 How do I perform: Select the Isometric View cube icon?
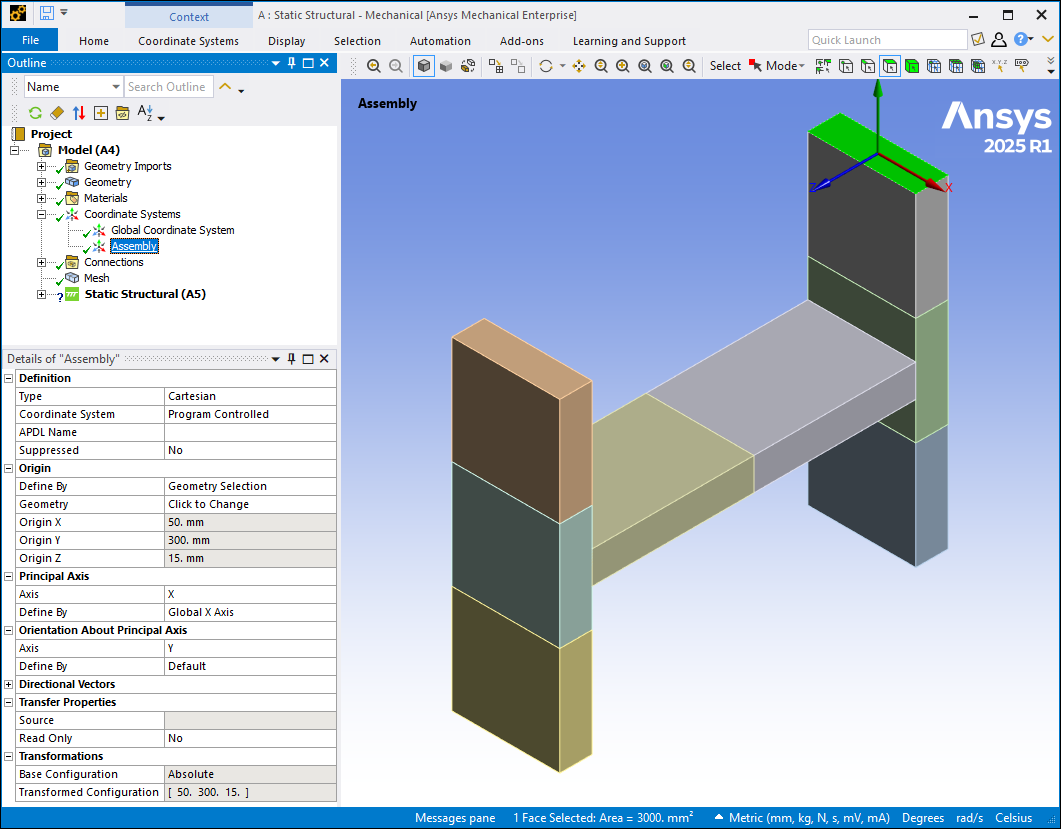tap(424, 66)
